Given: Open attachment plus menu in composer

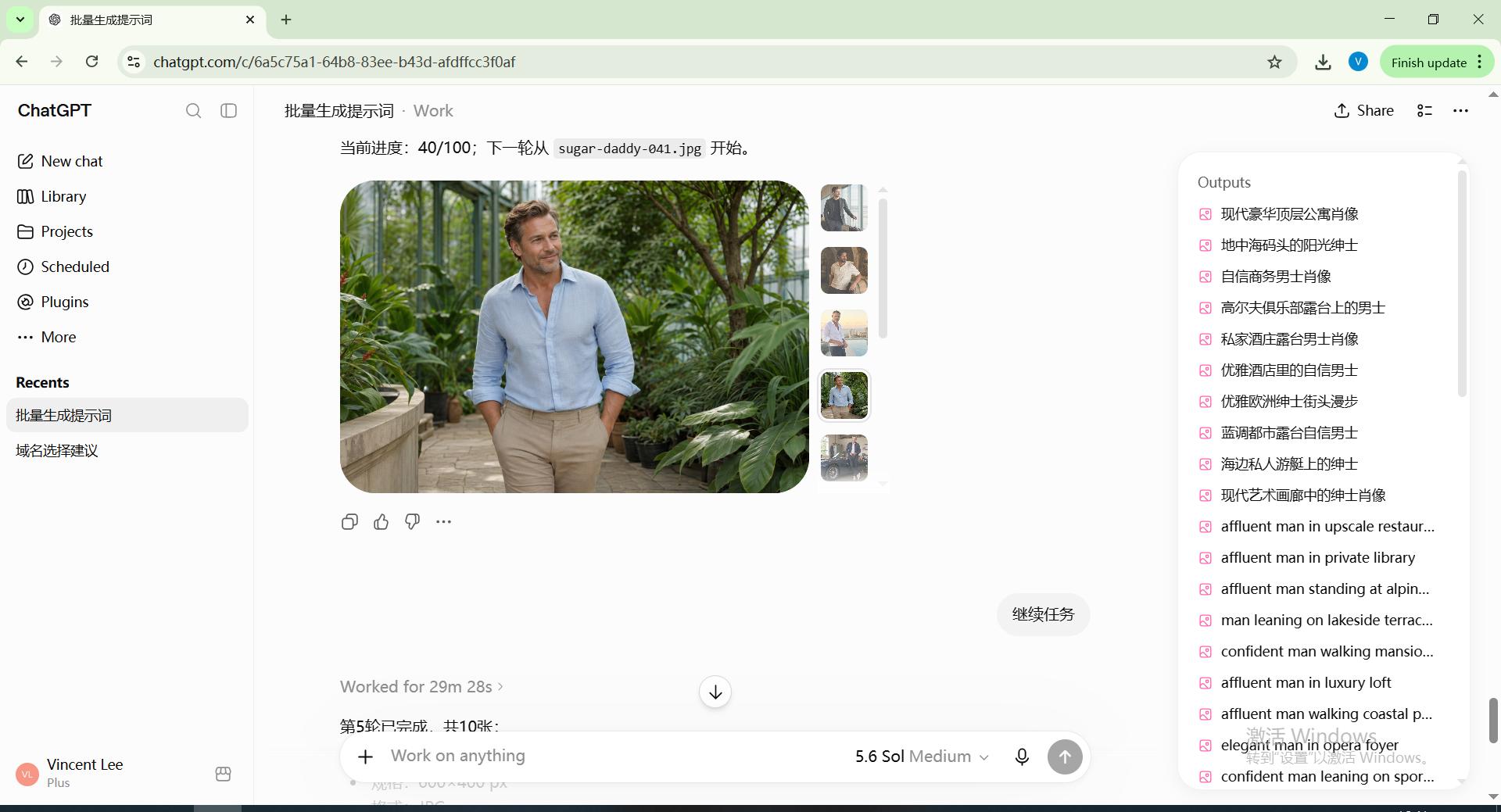Looking at the screenshot, I should click(x=365, y=756).
